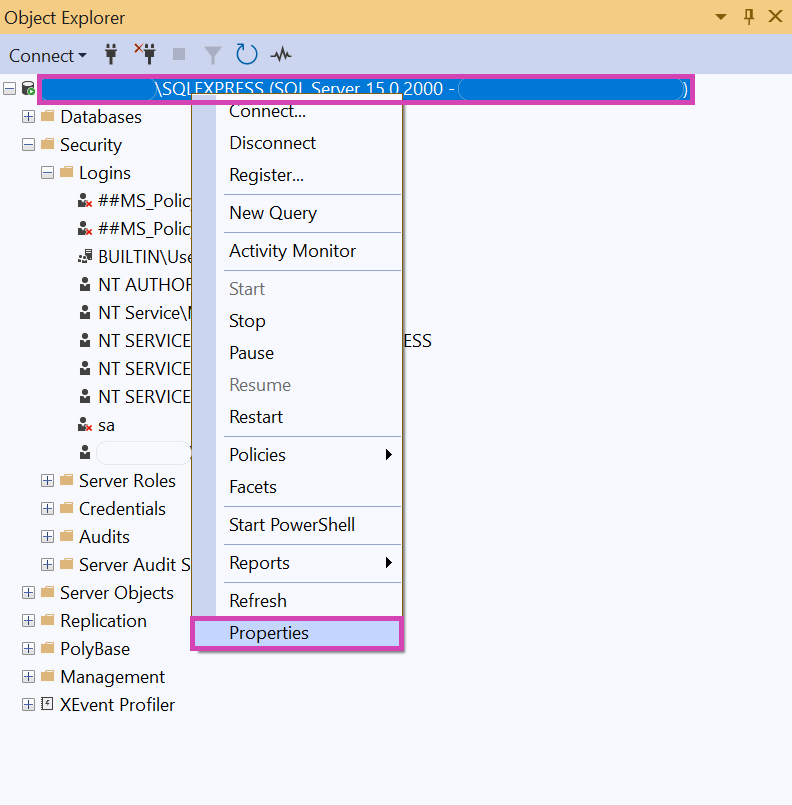Screen dimensions: 792x805
Task: Click the Databases folder icon
Action: (x=47, y=116)
